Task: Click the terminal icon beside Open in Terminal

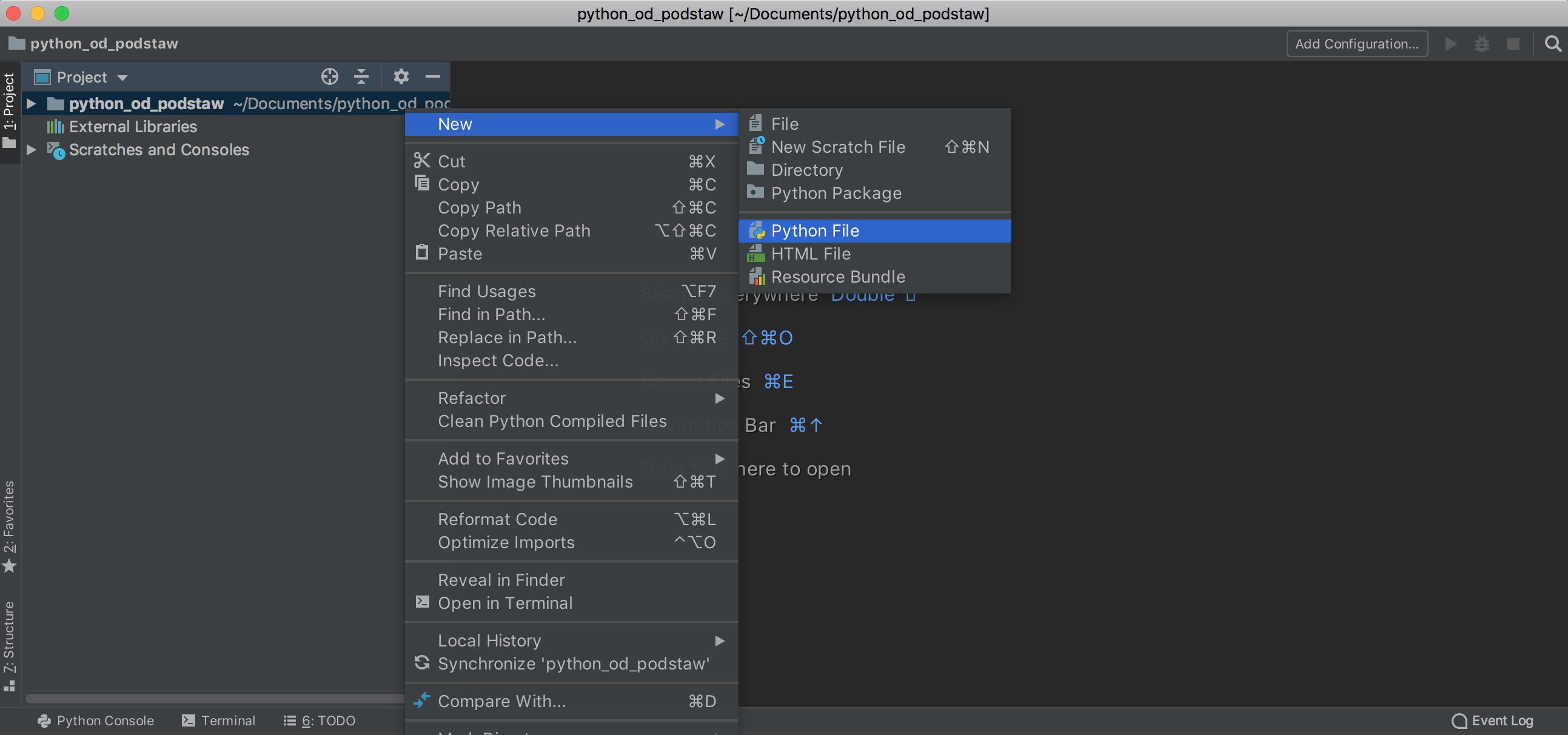Action: tap(422, 602)
